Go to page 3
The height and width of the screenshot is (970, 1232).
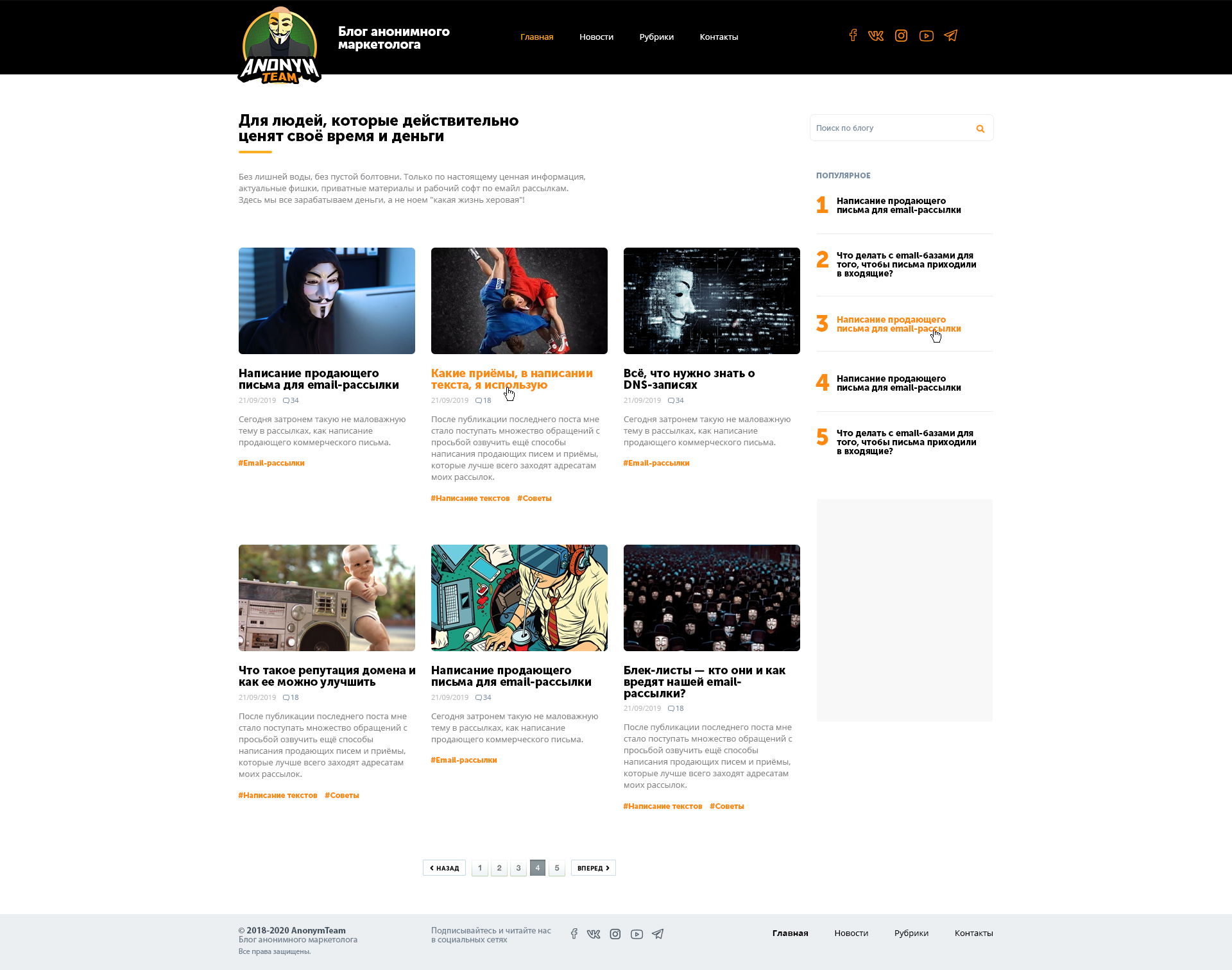(518, 868)
